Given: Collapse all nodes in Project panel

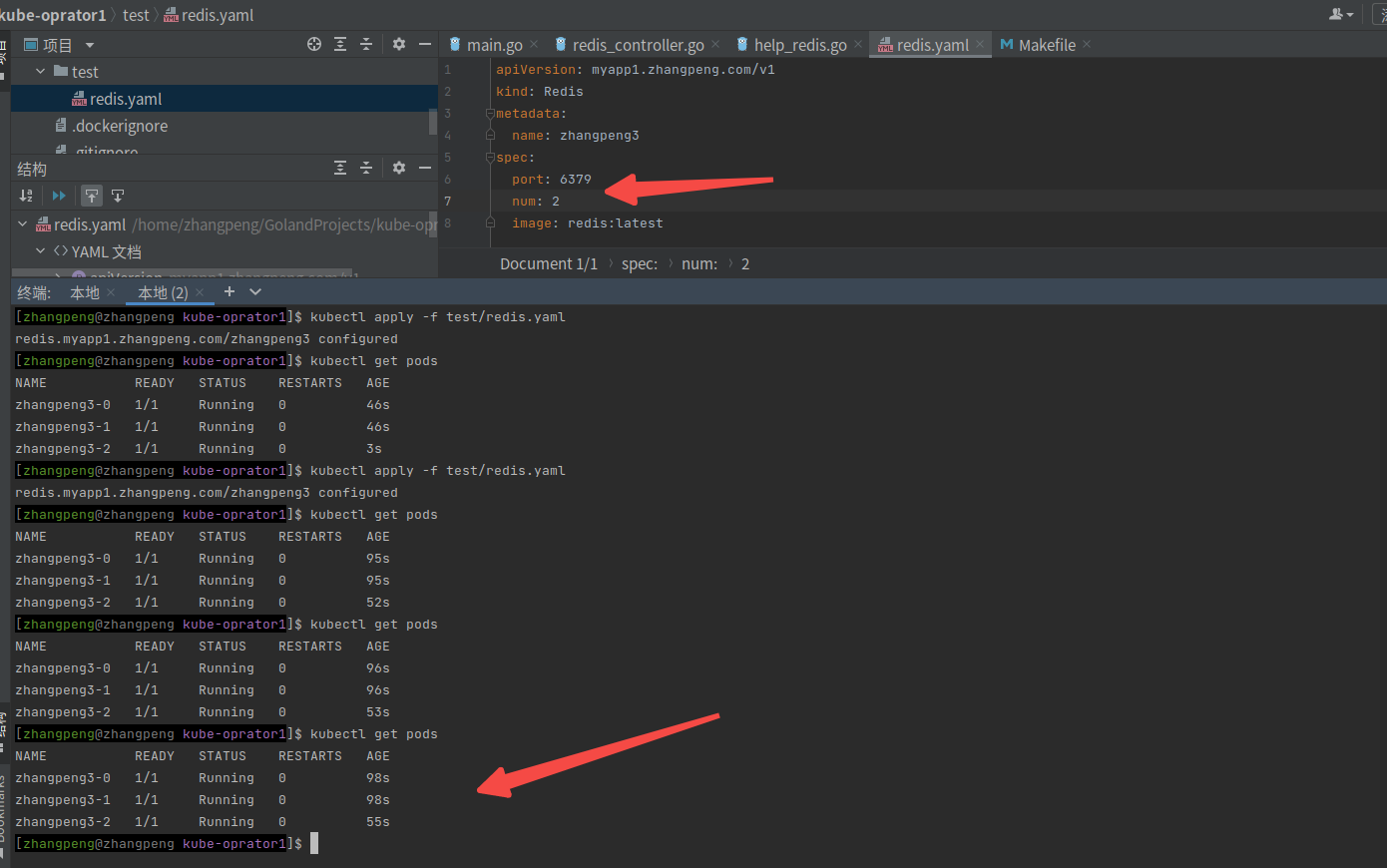Looking at the screenshot, I should [x=366, y=44].
